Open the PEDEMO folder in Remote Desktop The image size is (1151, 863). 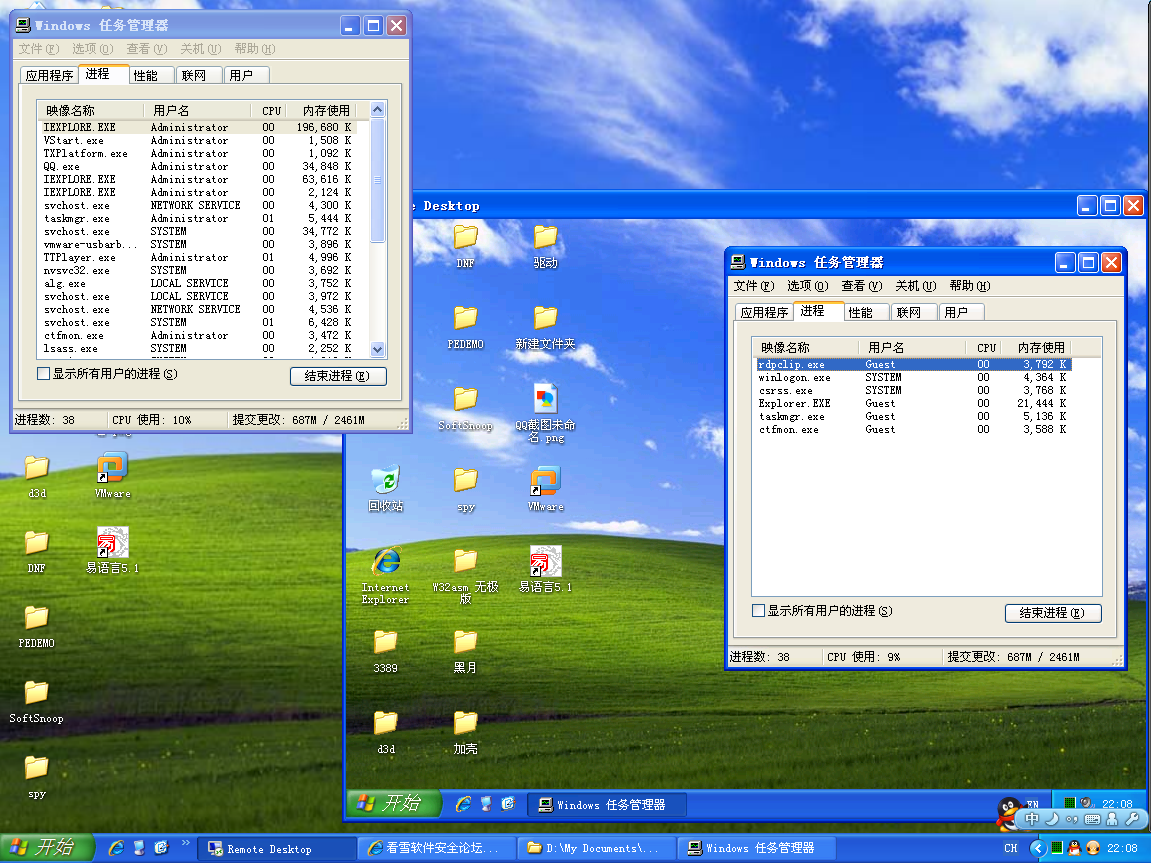click(465, 327)
